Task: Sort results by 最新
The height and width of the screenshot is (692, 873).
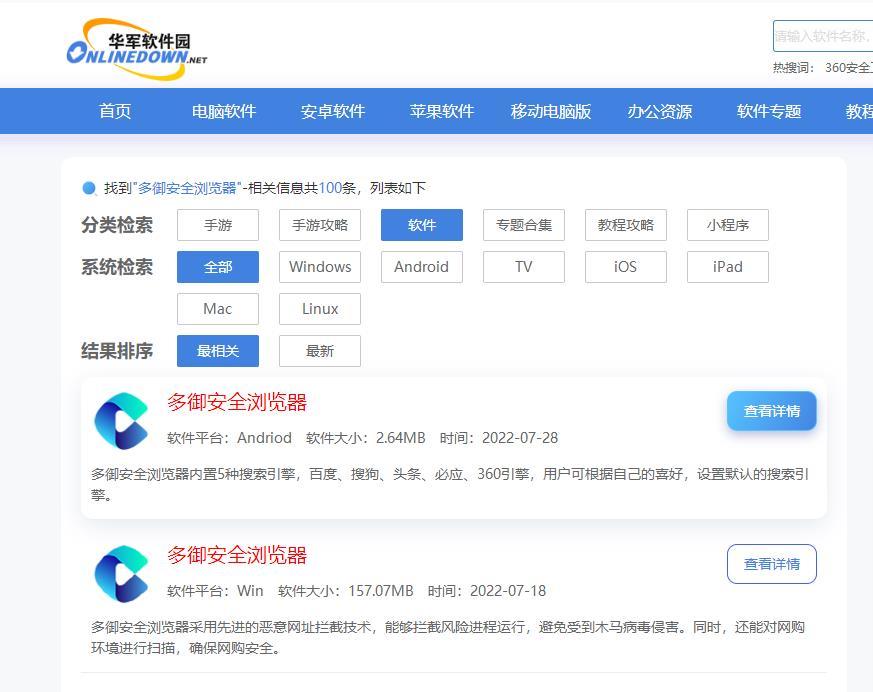Action: [x=320, y=351]
